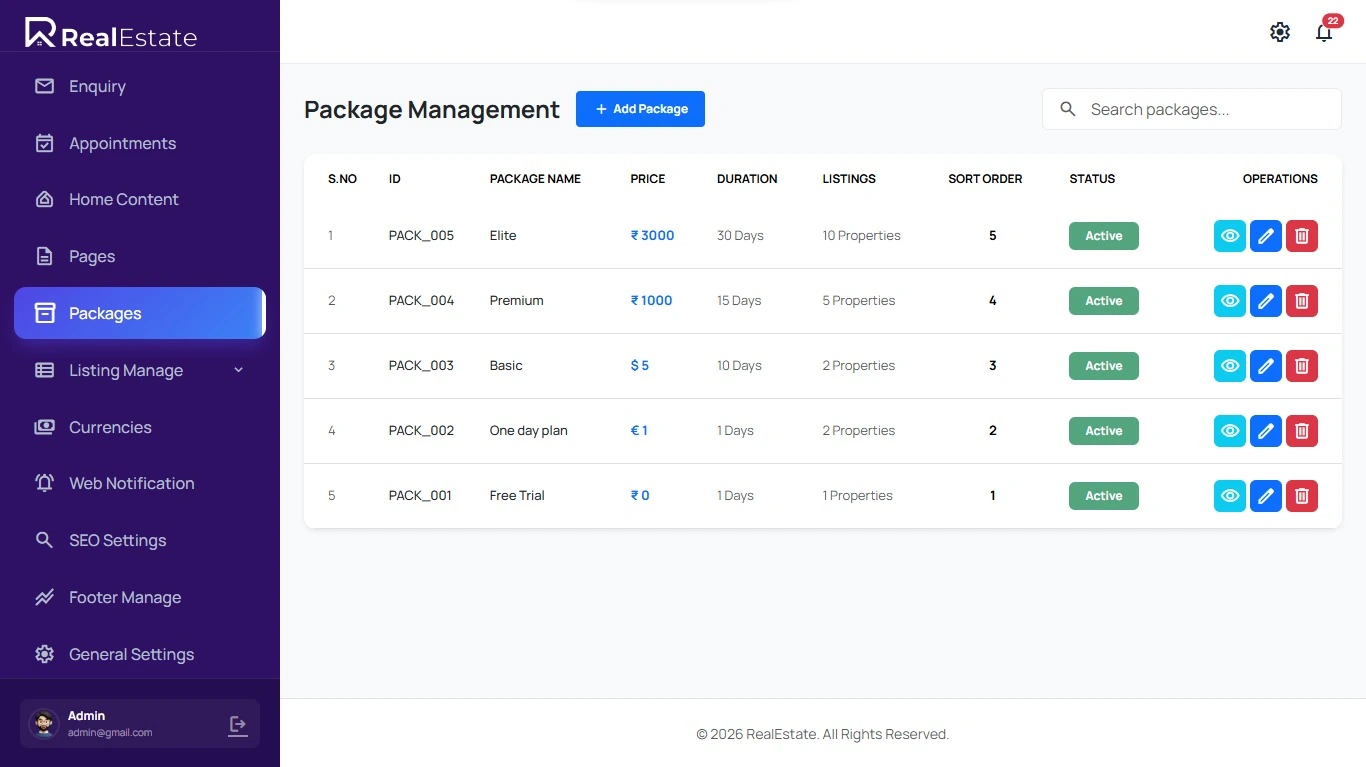View Free Trial package via eye icon
1366x767 pixels.
(x=1230, y=496)
